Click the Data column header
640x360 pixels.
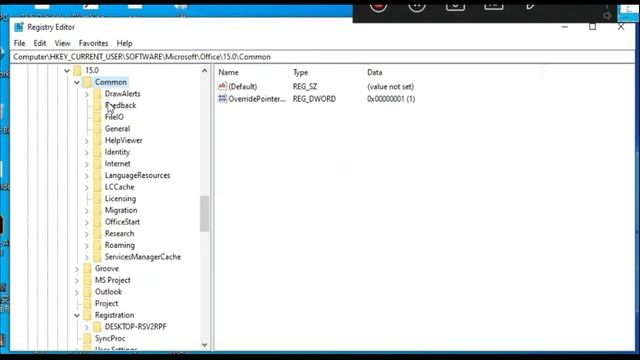pos(453,73)
